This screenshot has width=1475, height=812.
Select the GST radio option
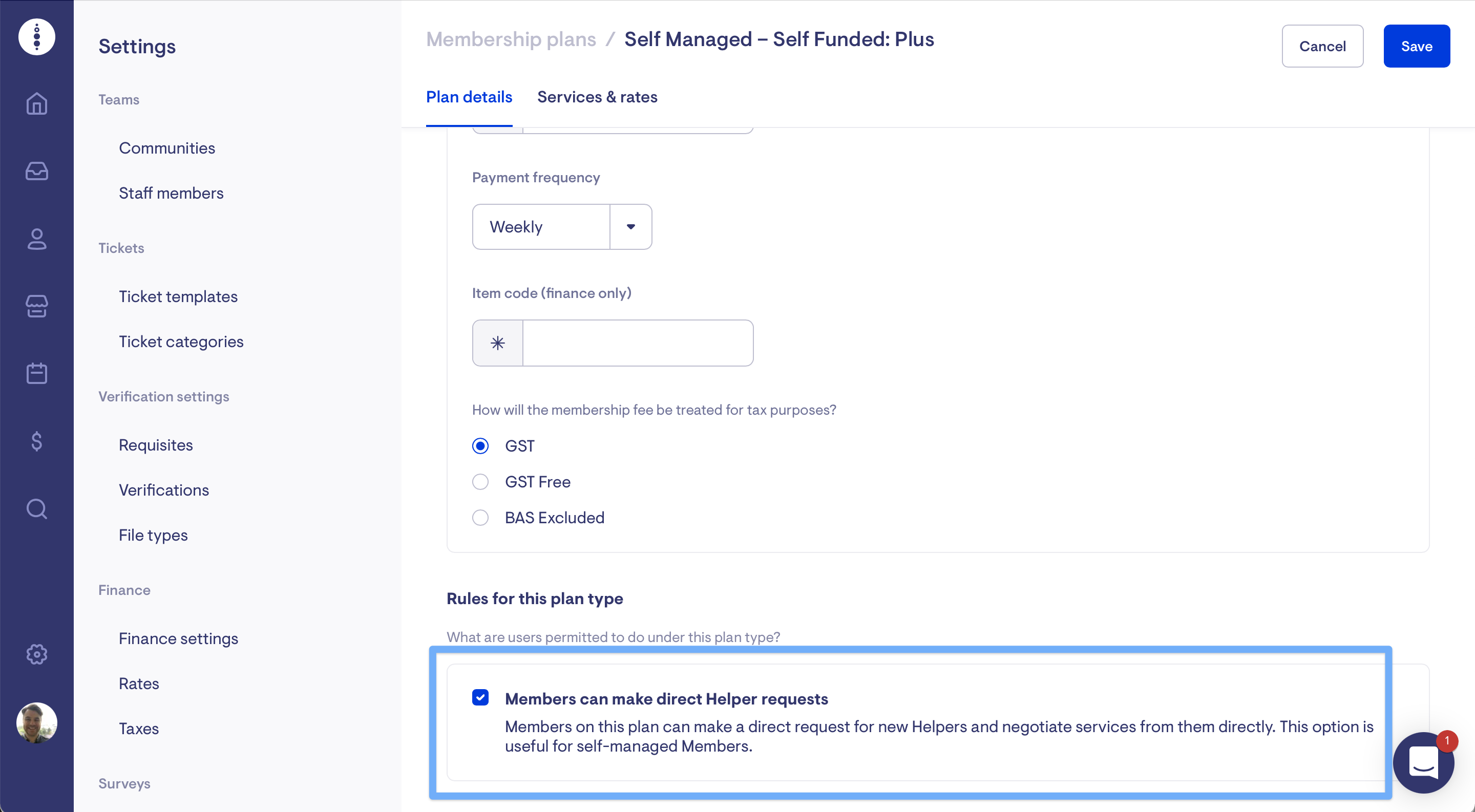coord(480,446)
